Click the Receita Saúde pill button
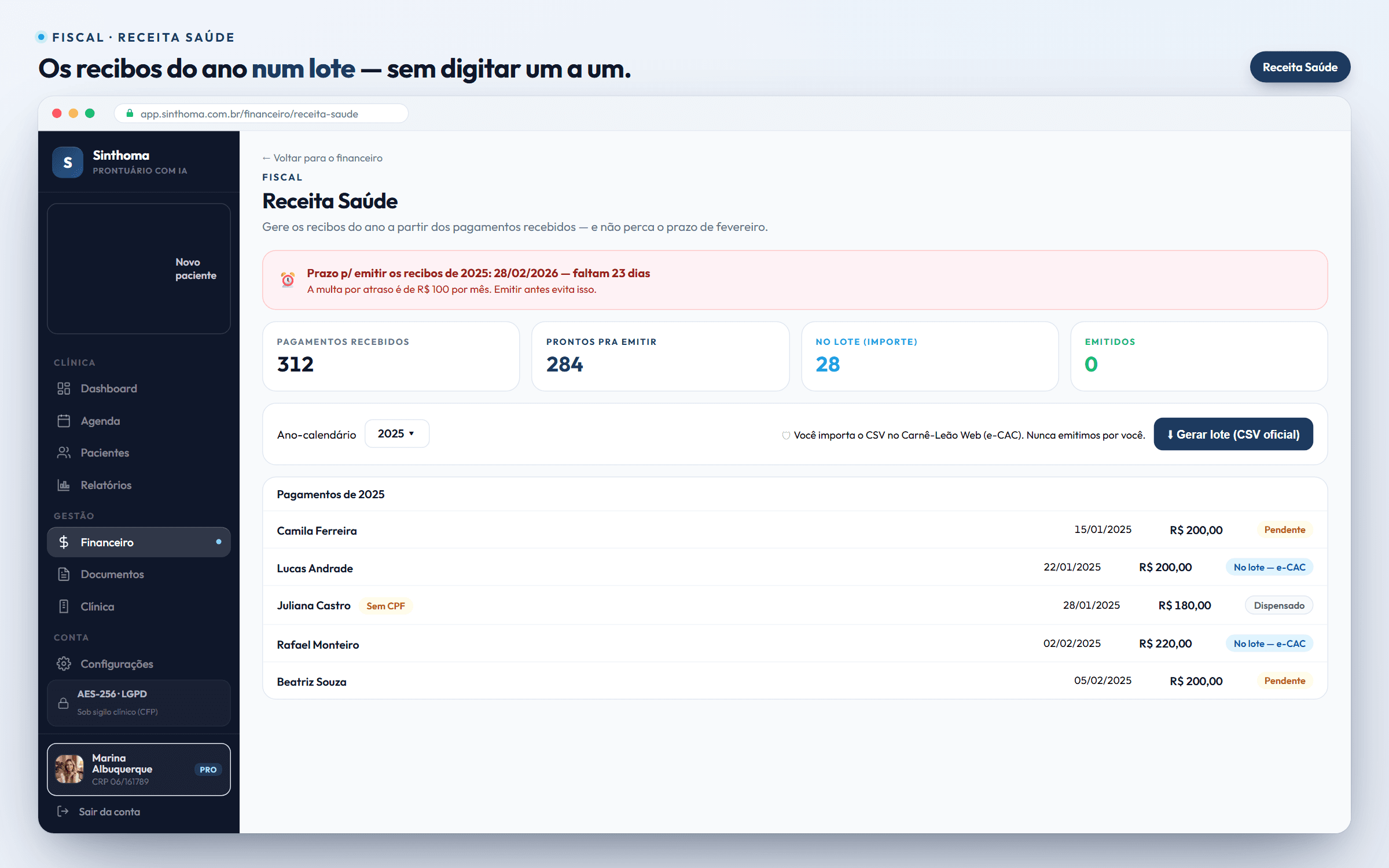 tap(1300, 67)
